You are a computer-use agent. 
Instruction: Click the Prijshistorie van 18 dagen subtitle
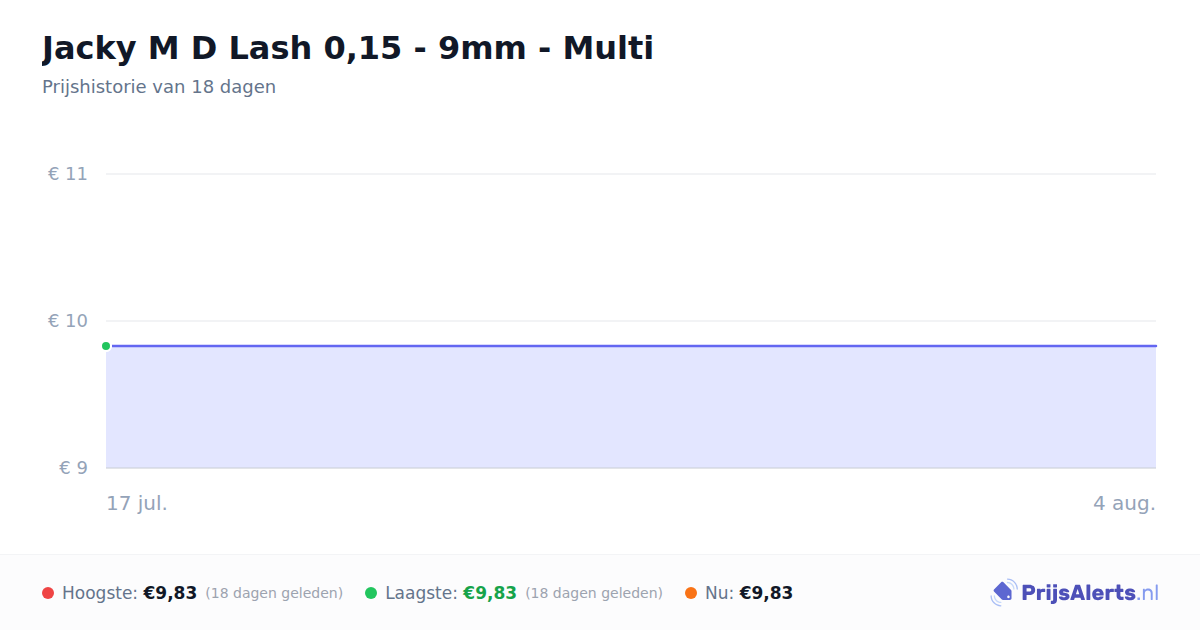[159, 87]
